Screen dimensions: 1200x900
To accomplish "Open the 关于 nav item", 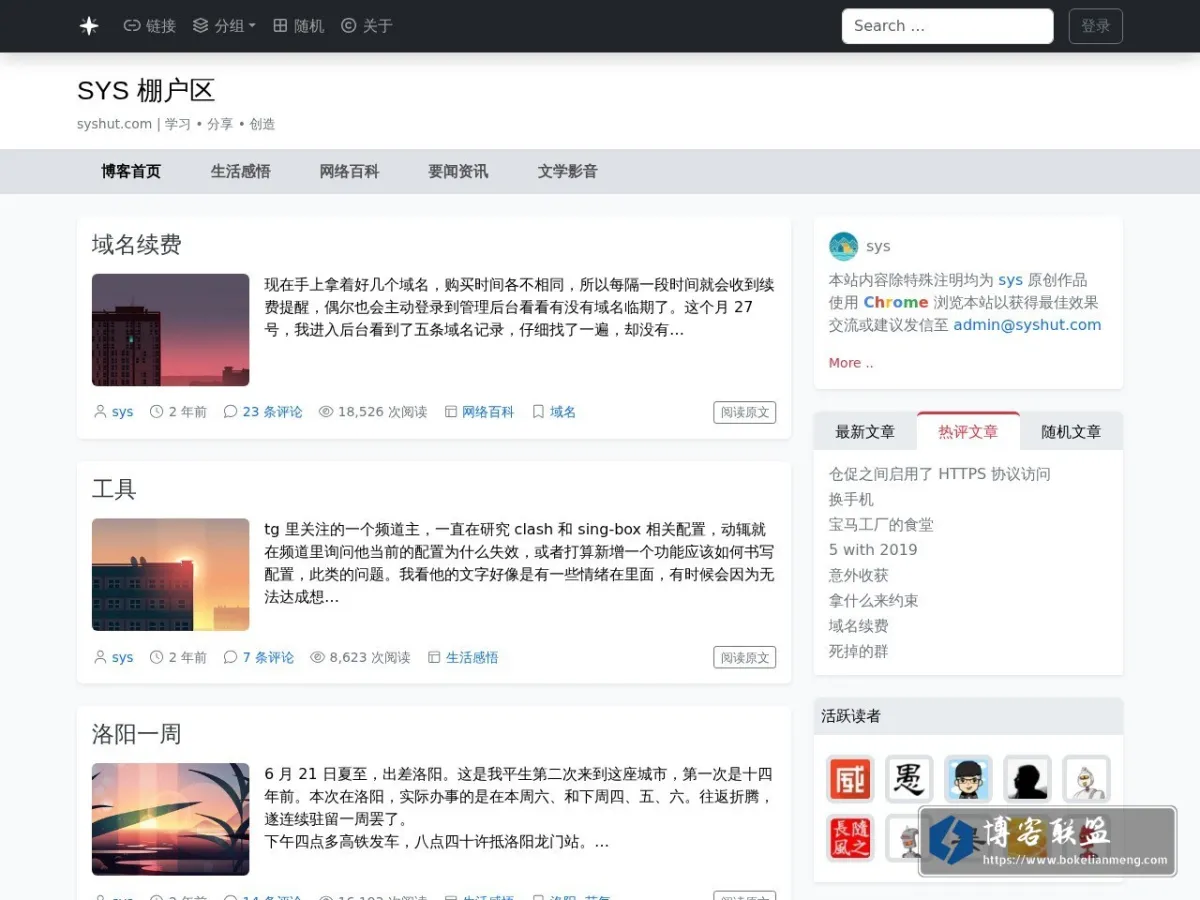I will tap(366, 26).
